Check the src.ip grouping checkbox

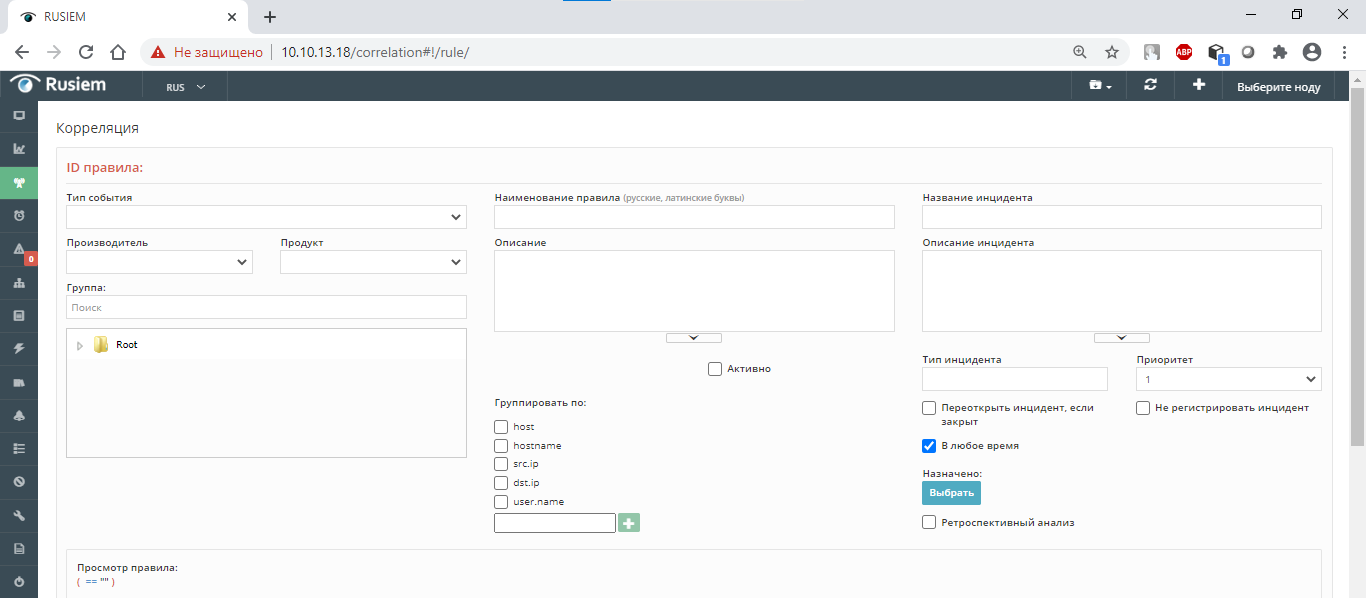502,464
